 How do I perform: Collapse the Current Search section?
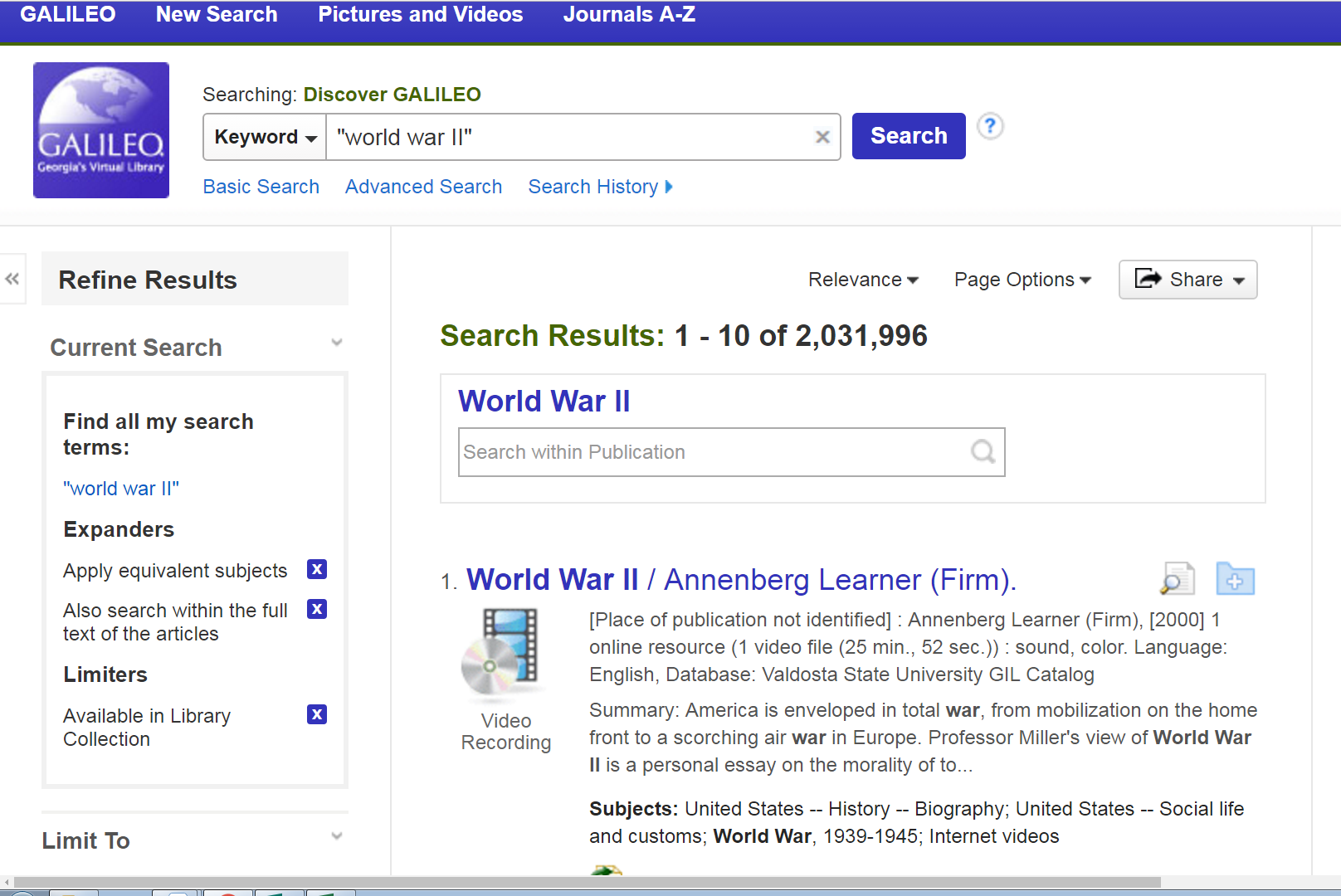coord(336,342)
